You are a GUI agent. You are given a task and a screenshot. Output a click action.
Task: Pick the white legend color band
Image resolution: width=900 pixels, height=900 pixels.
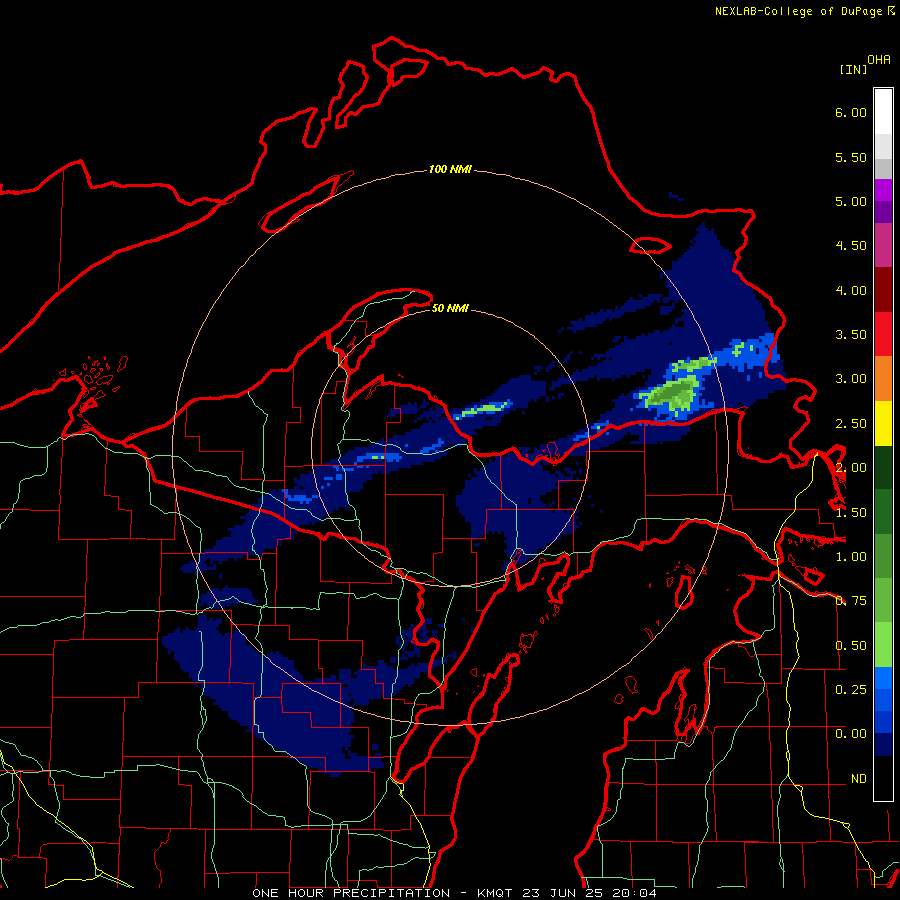(x=883, y=111)
